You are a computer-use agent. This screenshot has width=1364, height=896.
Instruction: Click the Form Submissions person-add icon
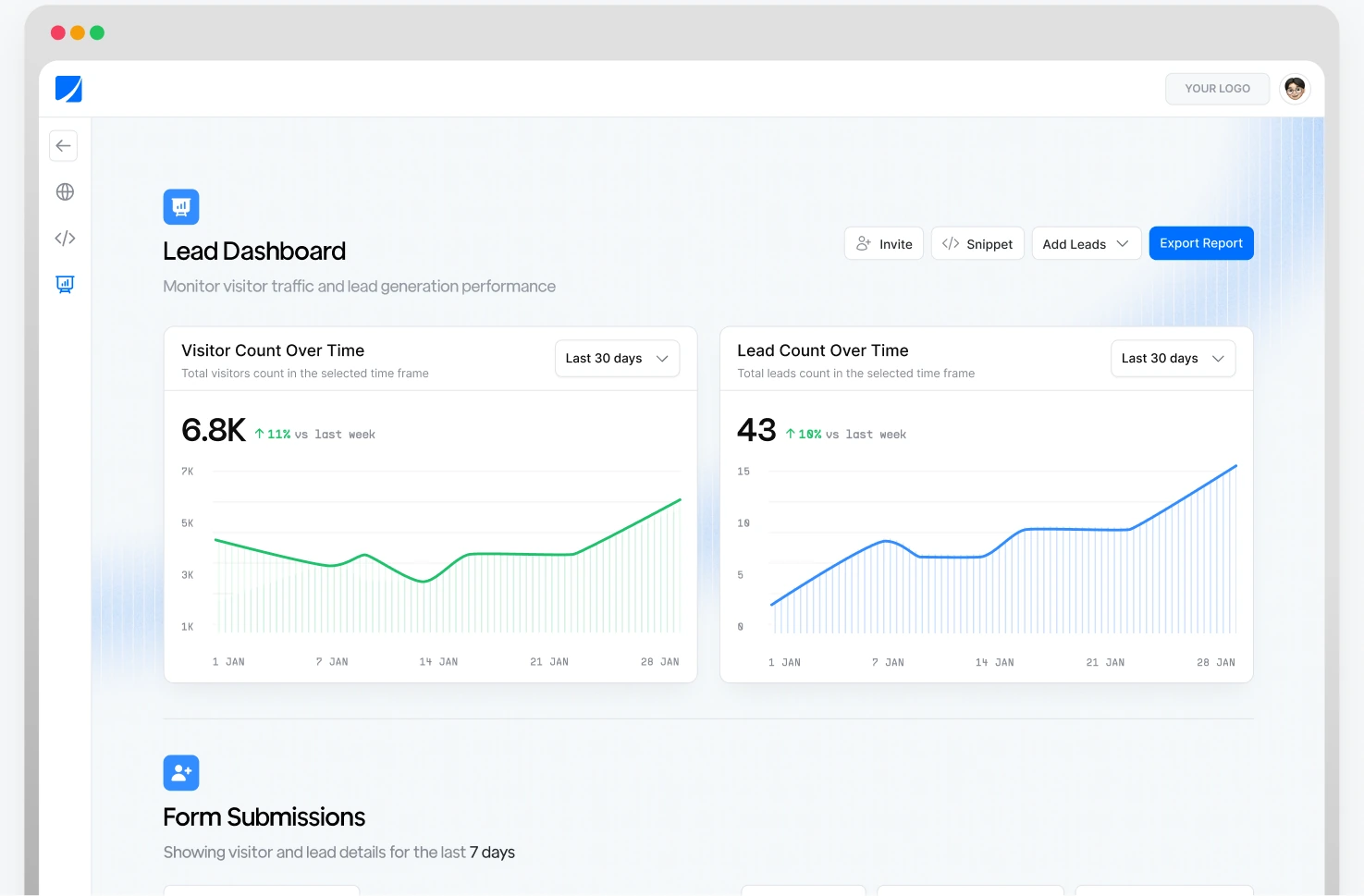(x=181, y=773)
